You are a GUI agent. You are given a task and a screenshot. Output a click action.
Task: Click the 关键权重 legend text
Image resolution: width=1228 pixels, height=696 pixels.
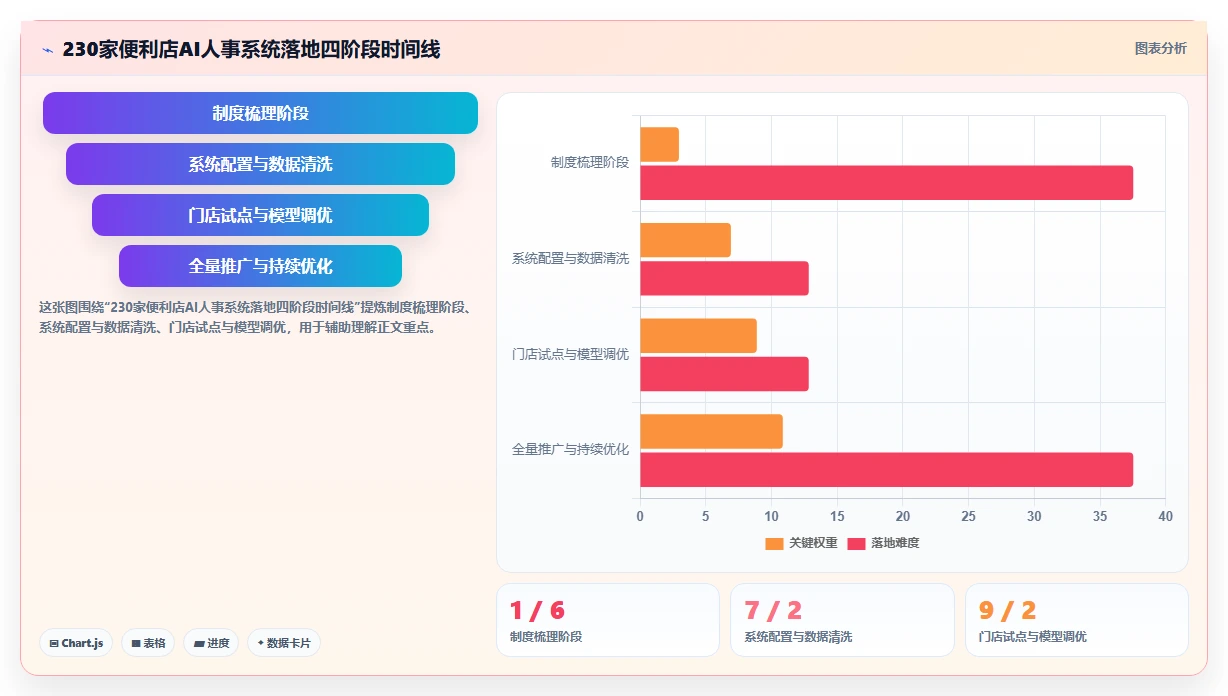pos(813,543)
